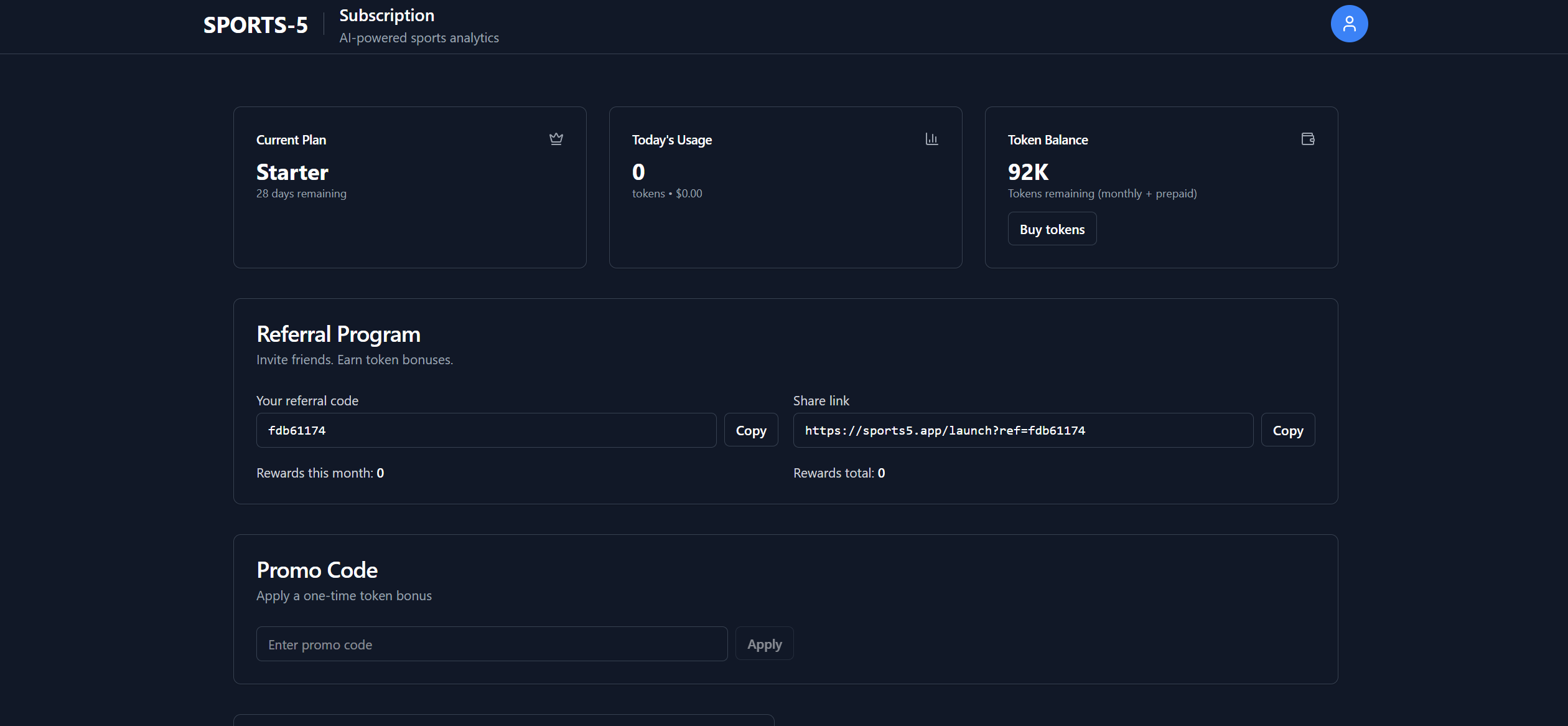Copy the share link URL
The image size is (1568, 726).
pos(1287,430)
